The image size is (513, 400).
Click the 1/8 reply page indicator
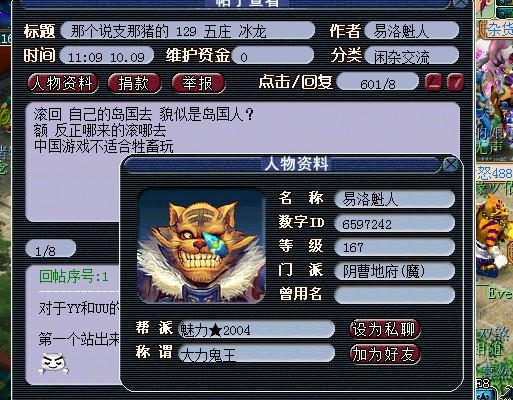click(x=51, y=249)
